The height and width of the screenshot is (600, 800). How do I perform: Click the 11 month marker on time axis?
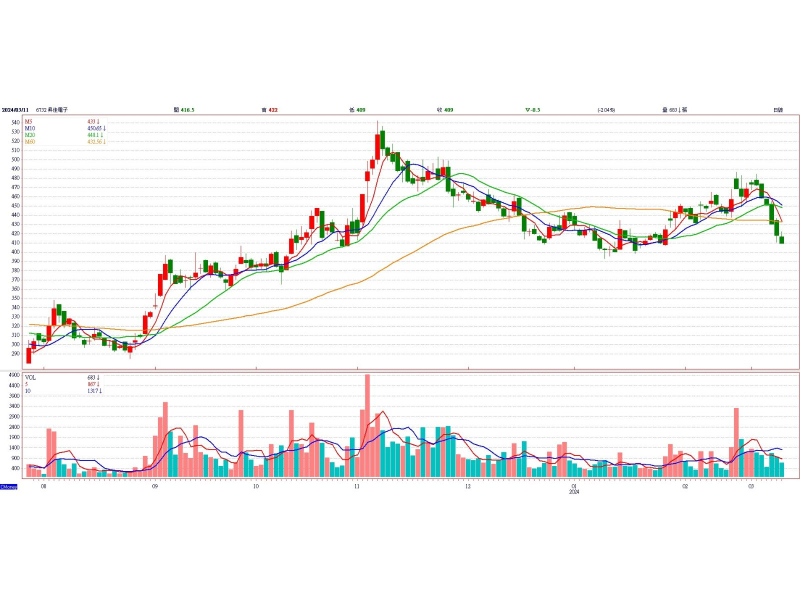click(x=357, y=486)
